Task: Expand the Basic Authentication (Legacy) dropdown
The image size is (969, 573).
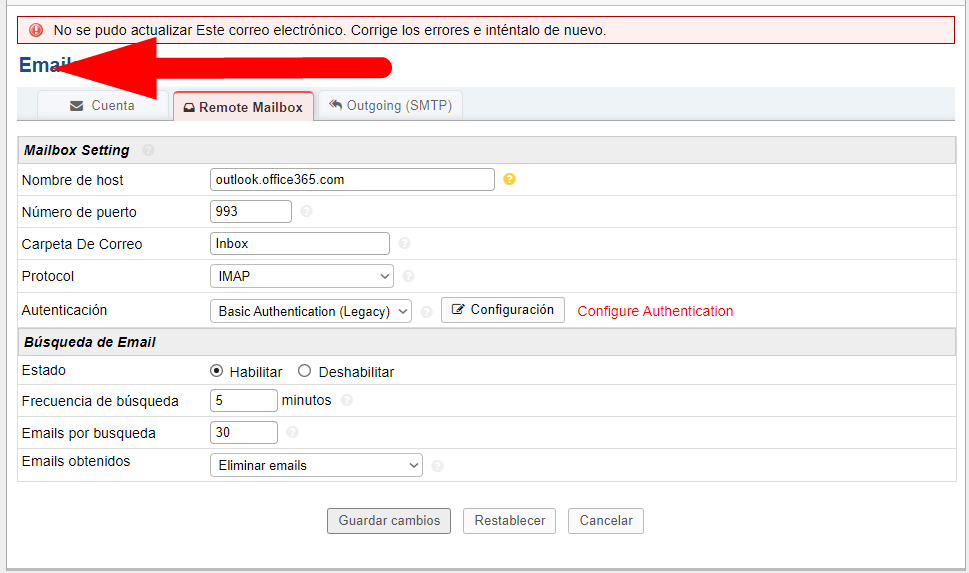Action: click(311, 311)
